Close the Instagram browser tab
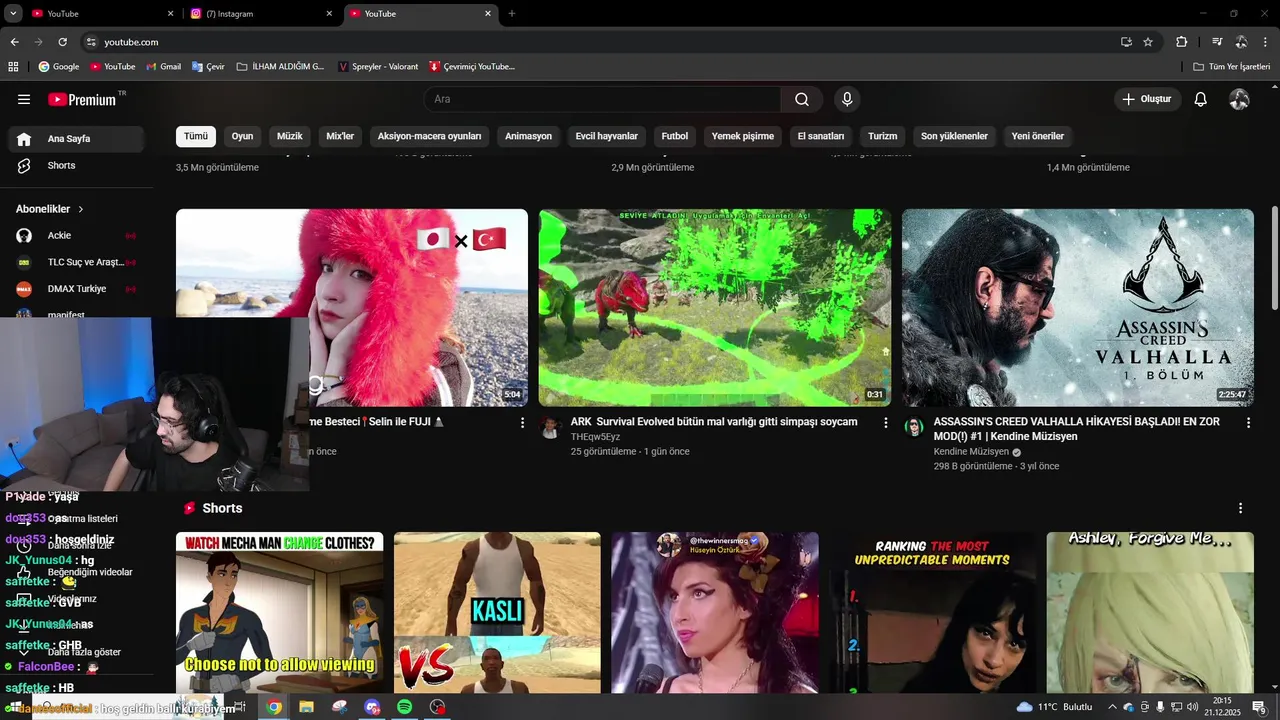The height and width of the screenshot is (720, 1280). [329, 14]
